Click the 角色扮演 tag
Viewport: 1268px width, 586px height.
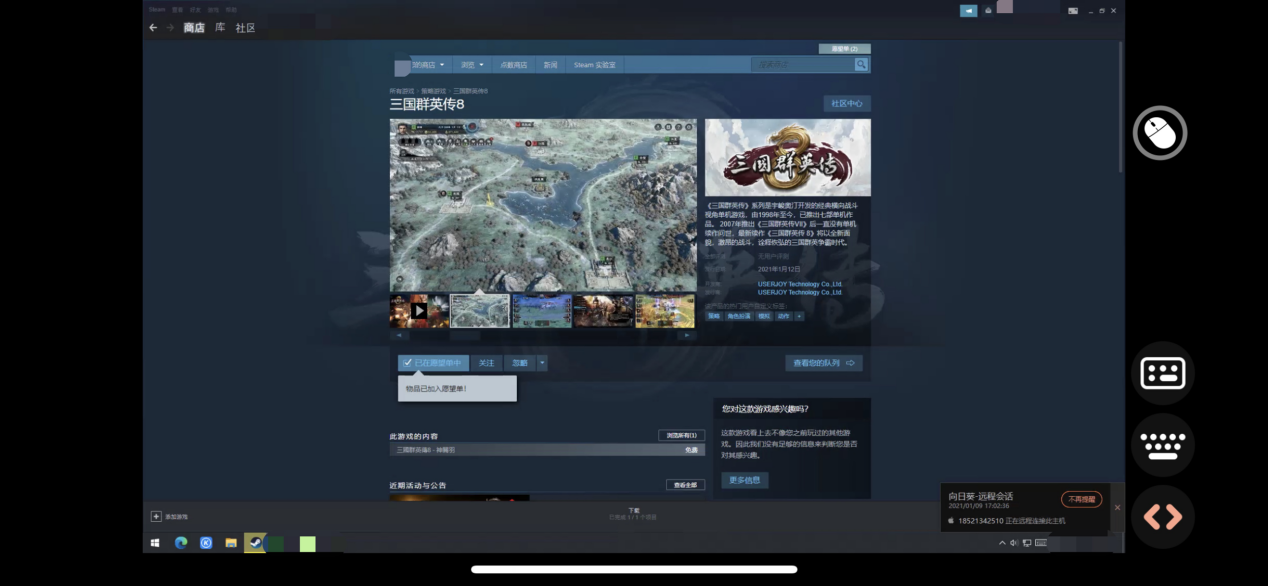738,316
